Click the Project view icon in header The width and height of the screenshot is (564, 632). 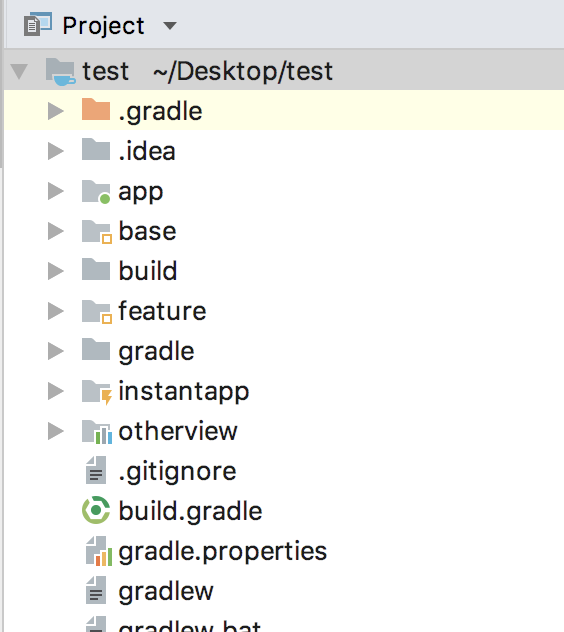pyautogui.click(x=38, y=25)
